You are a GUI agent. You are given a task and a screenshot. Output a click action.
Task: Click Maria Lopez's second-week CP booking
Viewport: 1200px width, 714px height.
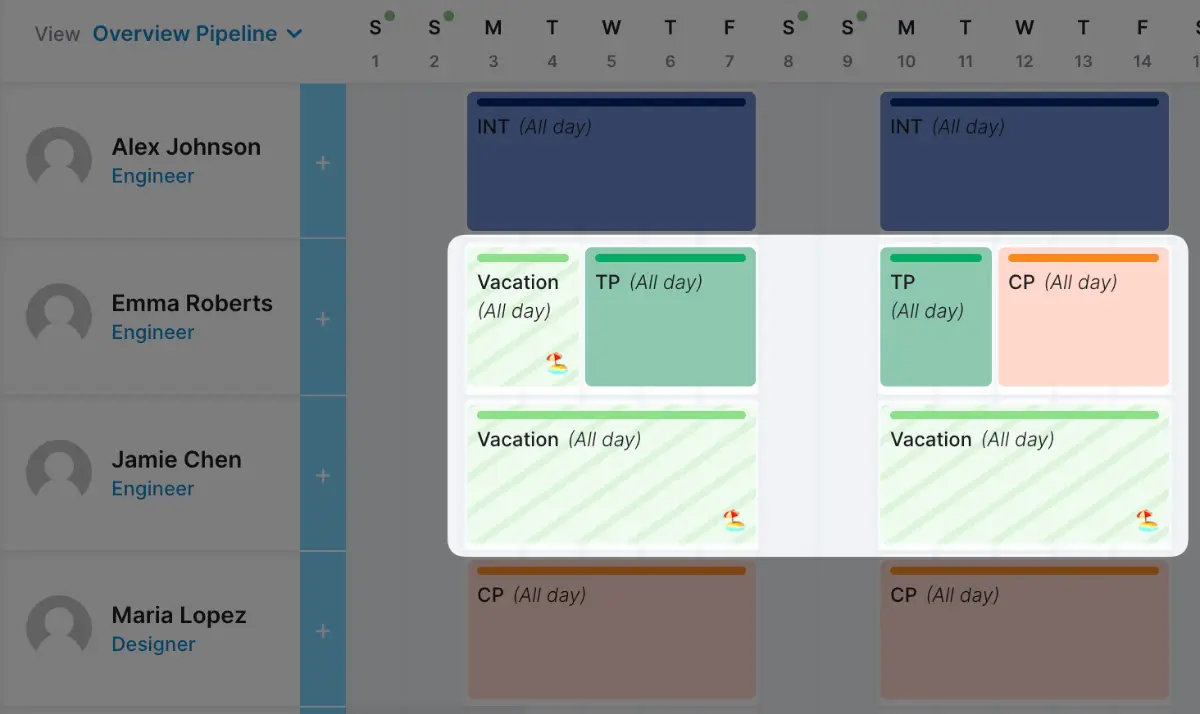click(x=1024, y=630)
